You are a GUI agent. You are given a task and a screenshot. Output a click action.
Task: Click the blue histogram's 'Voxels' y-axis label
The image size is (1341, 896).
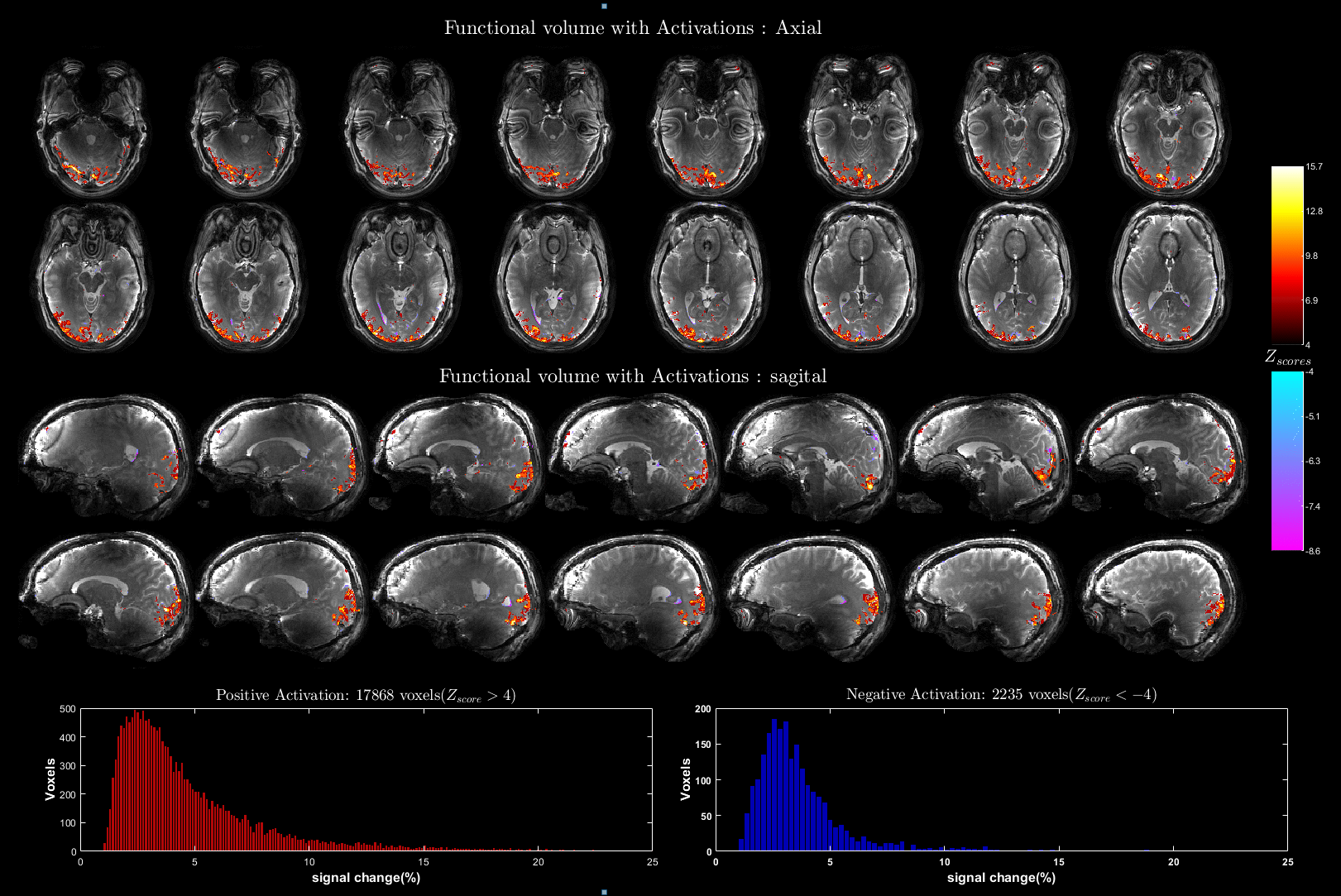(x=685, y=779)
